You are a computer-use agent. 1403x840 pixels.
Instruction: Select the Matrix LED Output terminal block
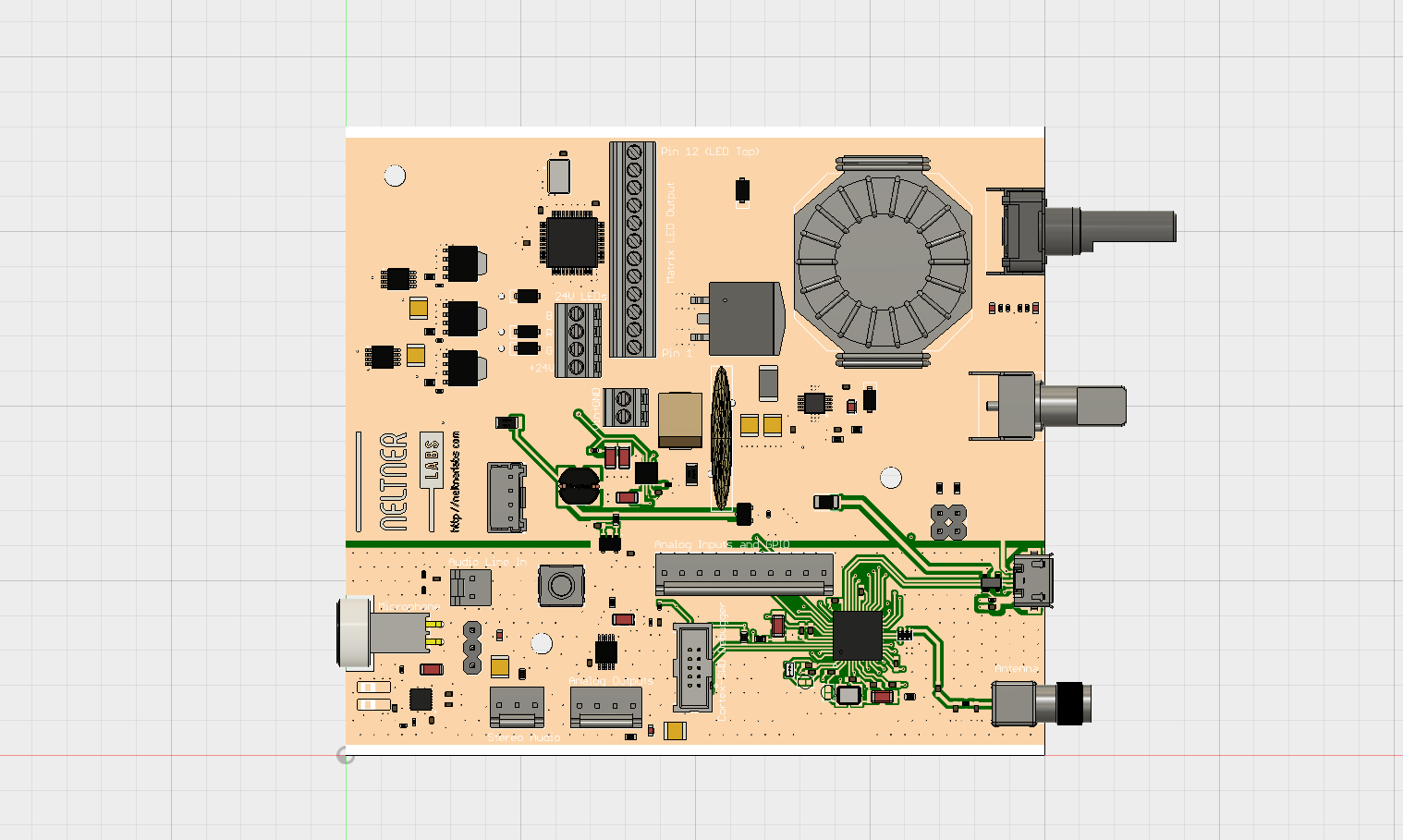pyautogui.click(x=634, y=250)
